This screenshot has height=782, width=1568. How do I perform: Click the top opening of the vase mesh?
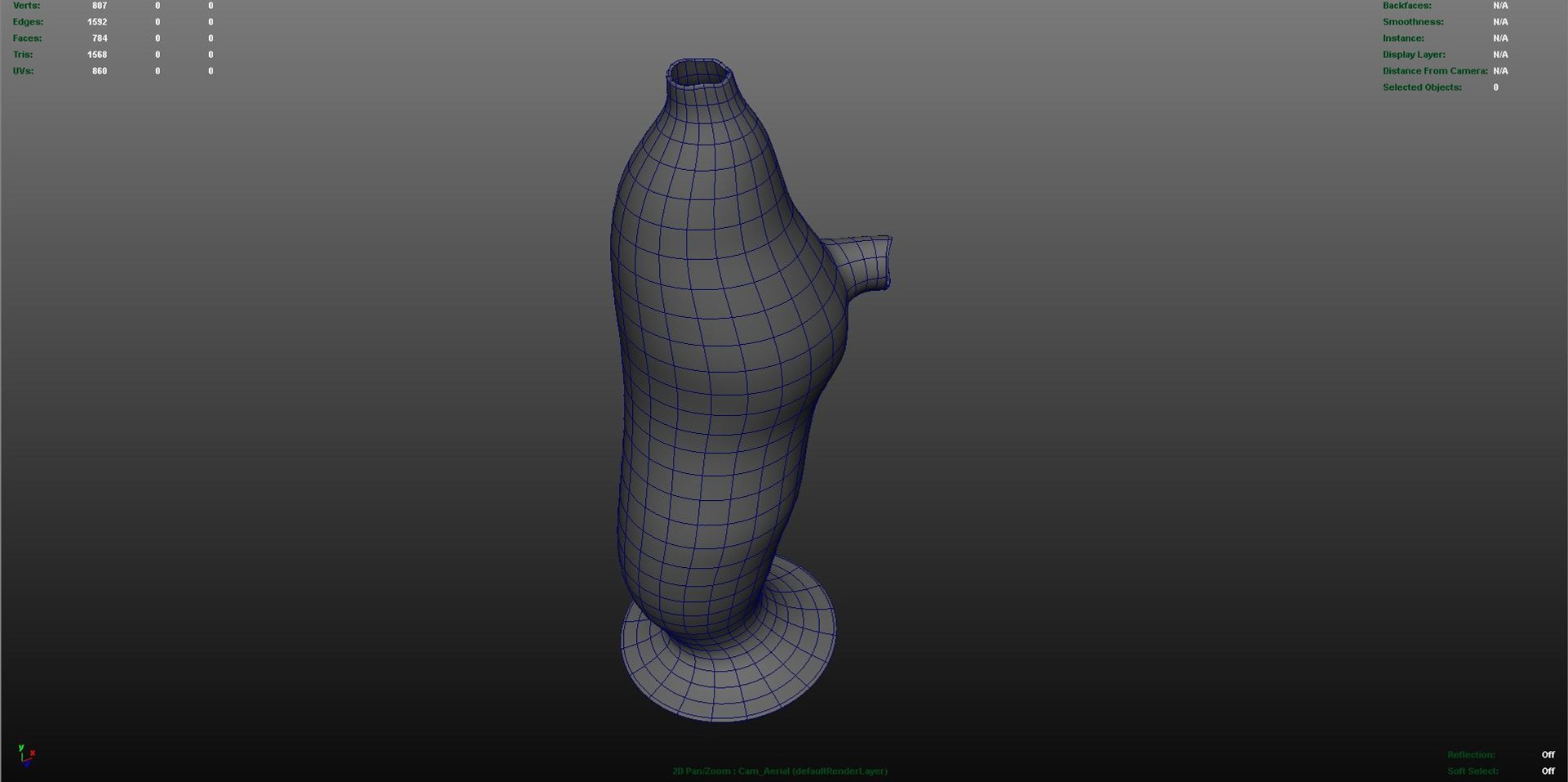pyautogui.click(x=700, y=72)
